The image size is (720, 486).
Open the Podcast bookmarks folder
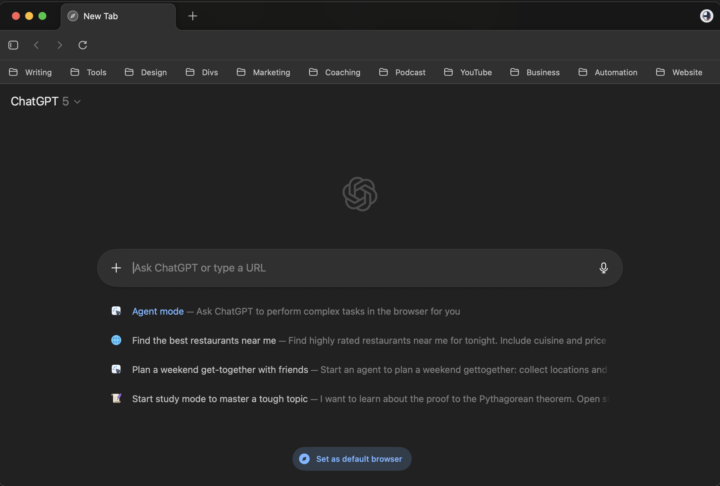pyautogui.click(x=402, y=72)
